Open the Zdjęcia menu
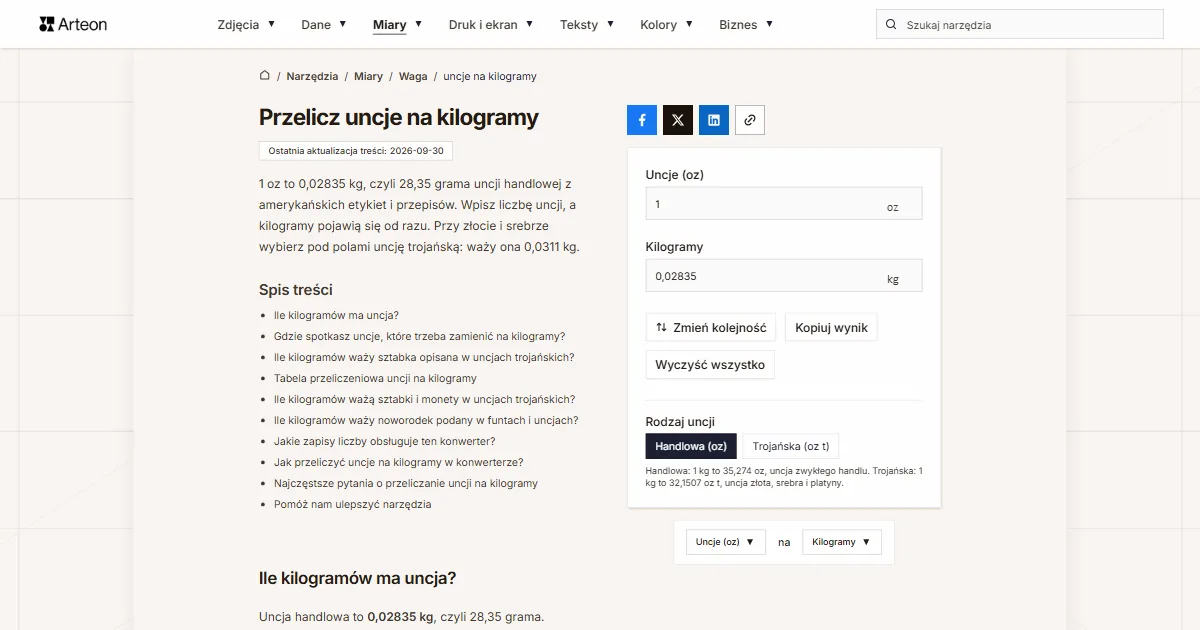This screenshot has height=630, width=1200. click(x=246, y=25)
